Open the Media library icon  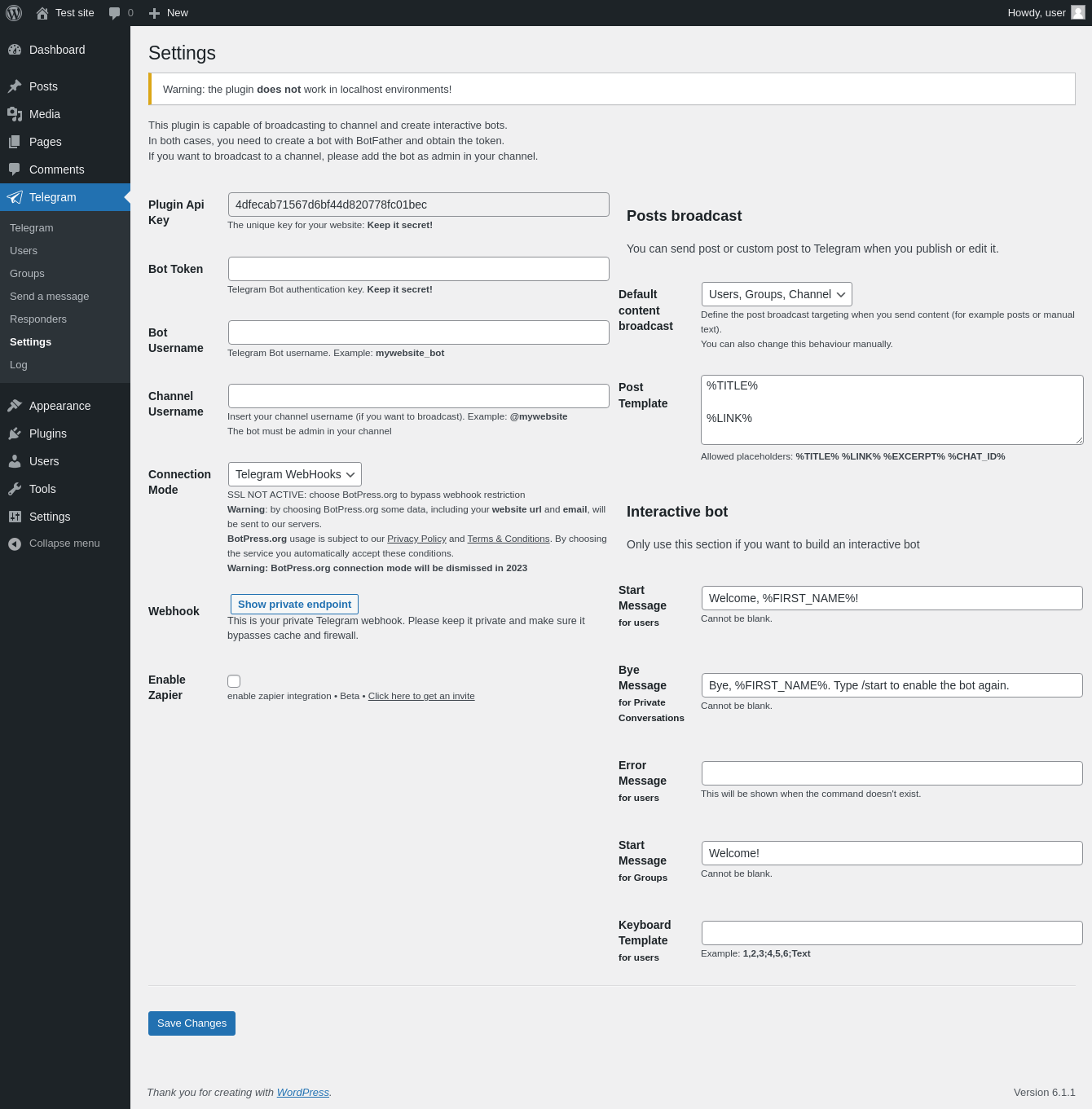[x=15, y=114]
